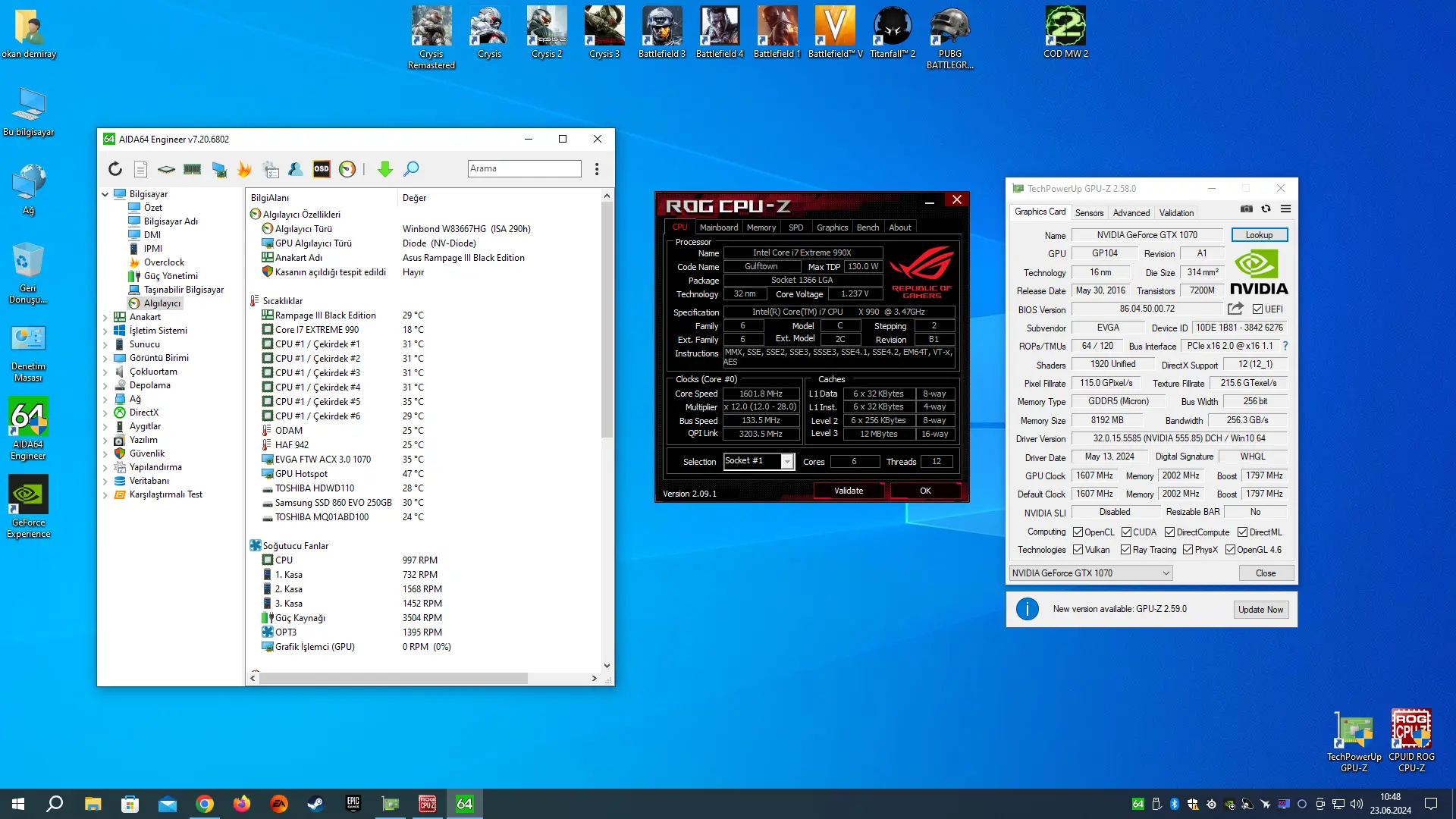Launch the AIDA64 stability test flame icon
1456x819 pixels.
[244, 169]
